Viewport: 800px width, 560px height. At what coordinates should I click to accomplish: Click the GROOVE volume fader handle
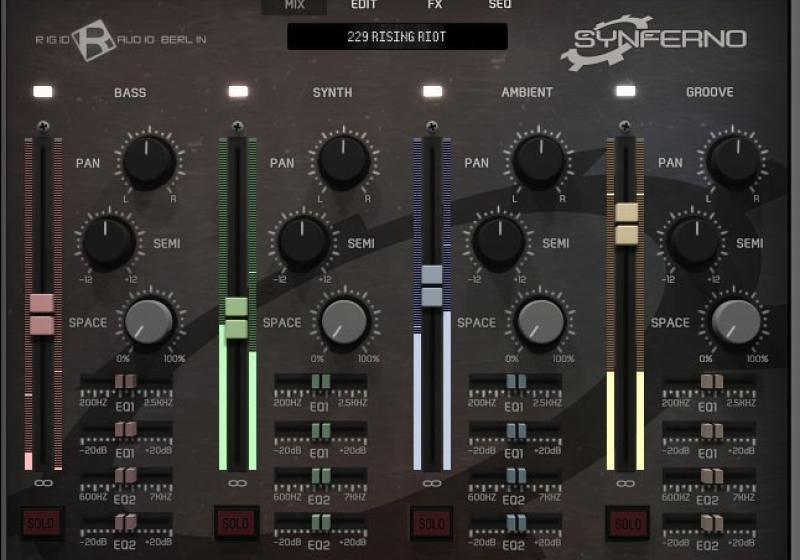pyautogui.click(x=627, y=224)
